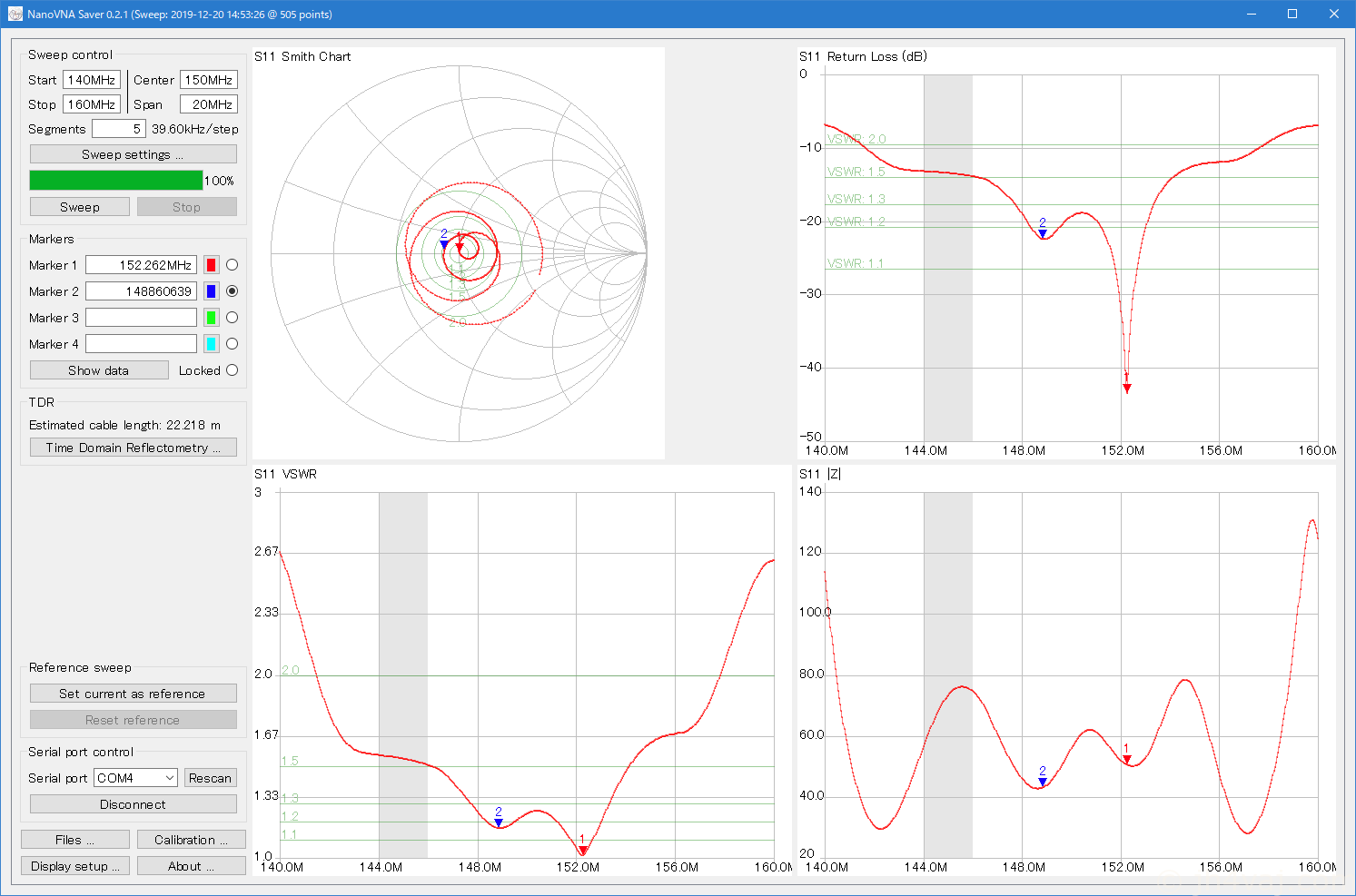
Task: Open Sweep settings dialog
Action: tap(134, 154)
